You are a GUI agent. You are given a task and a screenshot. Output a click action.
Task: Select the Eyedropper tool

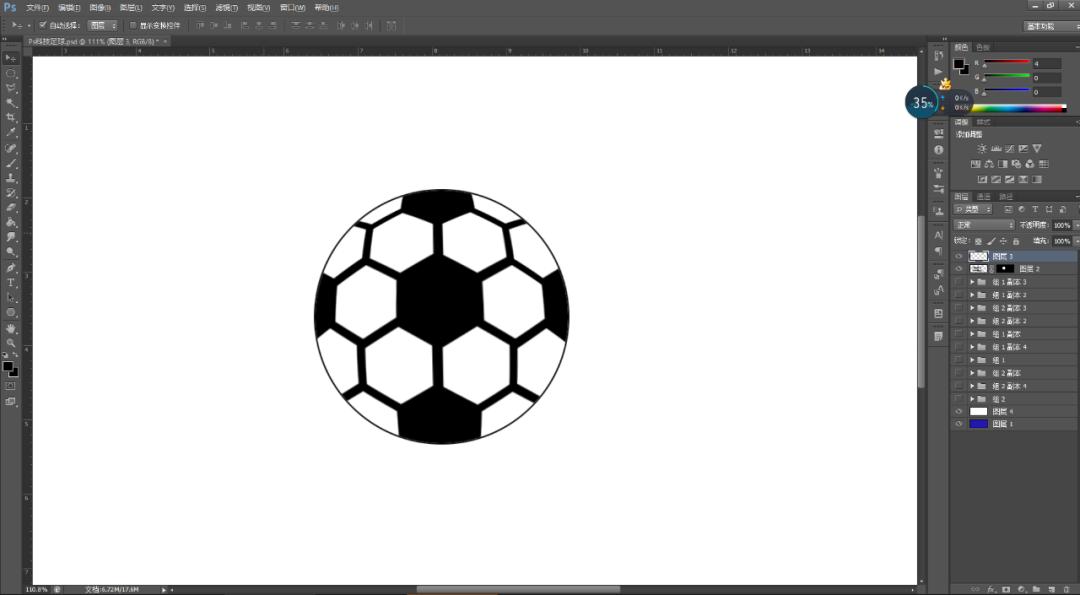click(10, 133)
